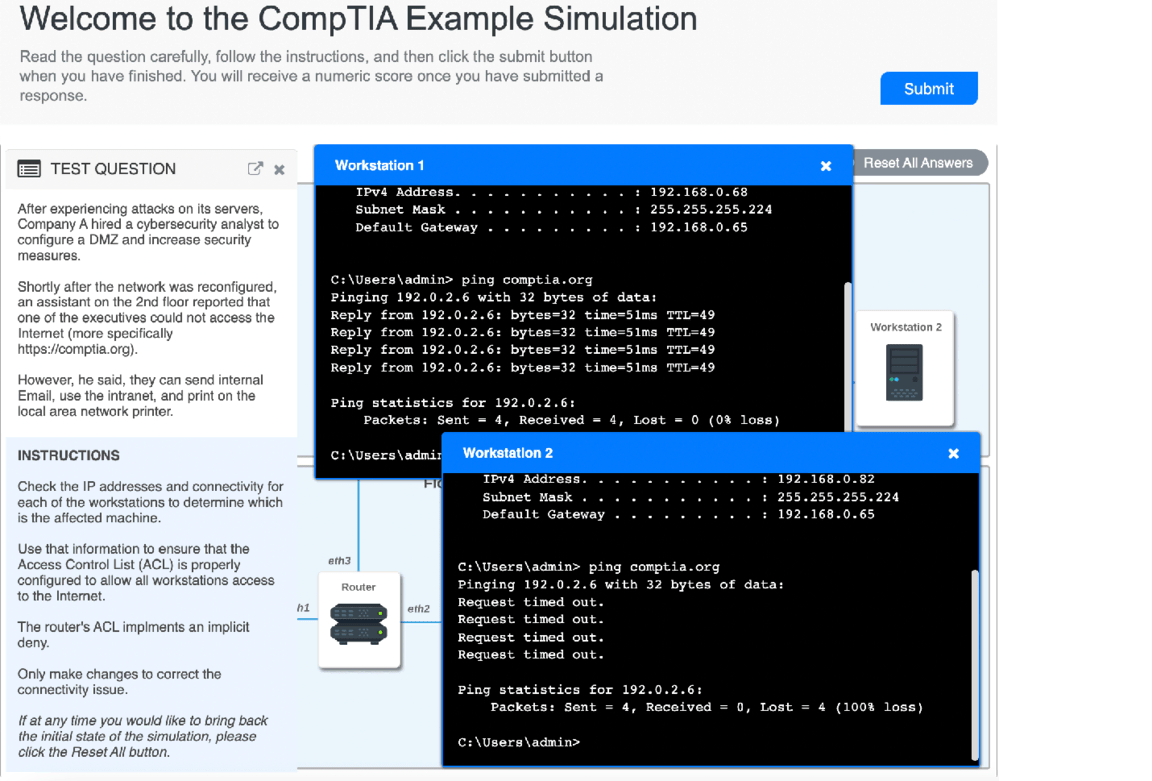The height and width of the screenshot is (781, 1152).
Task: Click Workstation 2 100% loss statistics line
Action: (707, 708)
